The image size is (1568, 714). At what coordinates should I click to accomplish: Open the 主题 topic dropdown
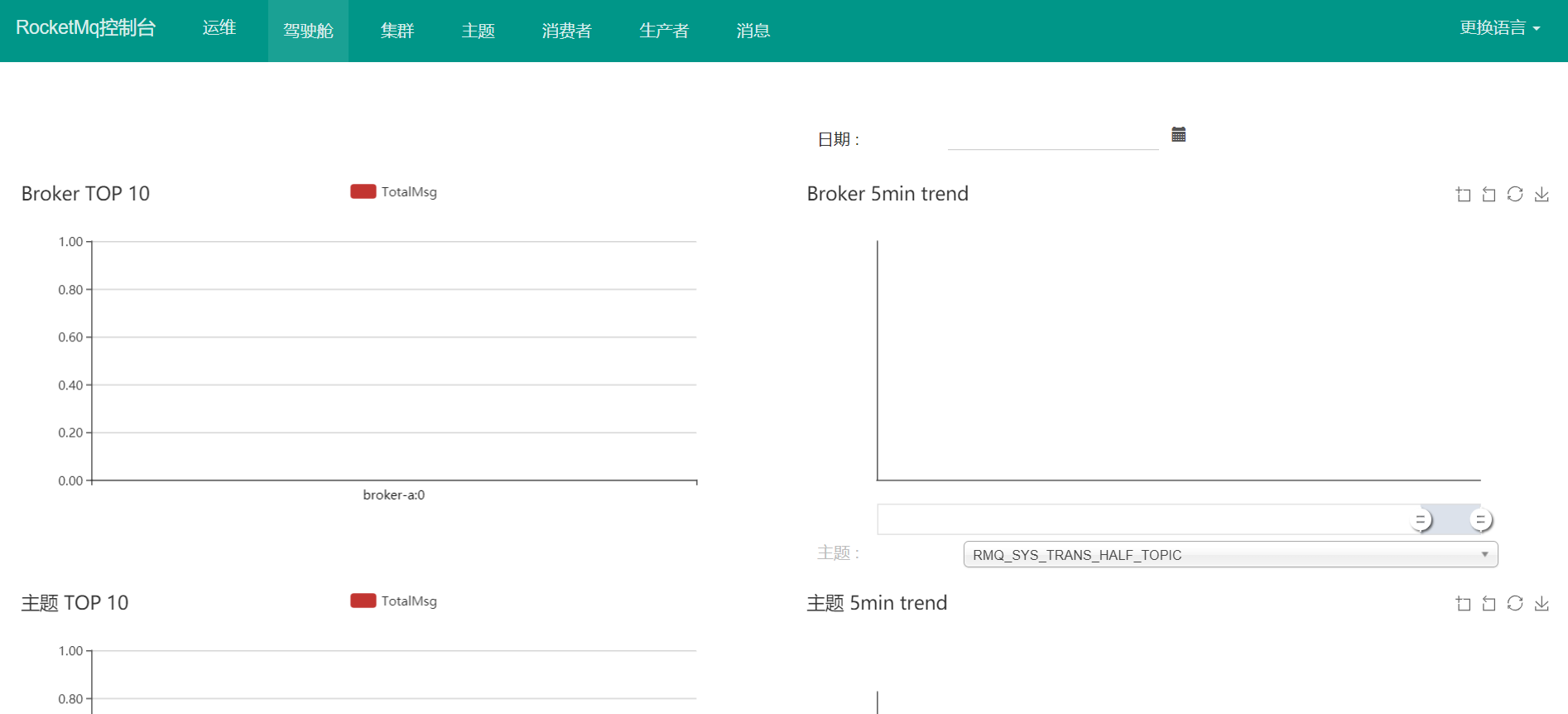(x=1230, y=554)
